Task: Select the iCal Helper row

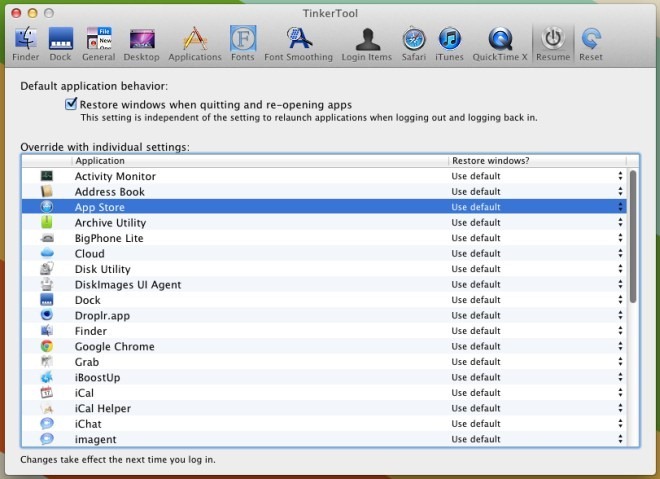Action: [x=324, y=408]
